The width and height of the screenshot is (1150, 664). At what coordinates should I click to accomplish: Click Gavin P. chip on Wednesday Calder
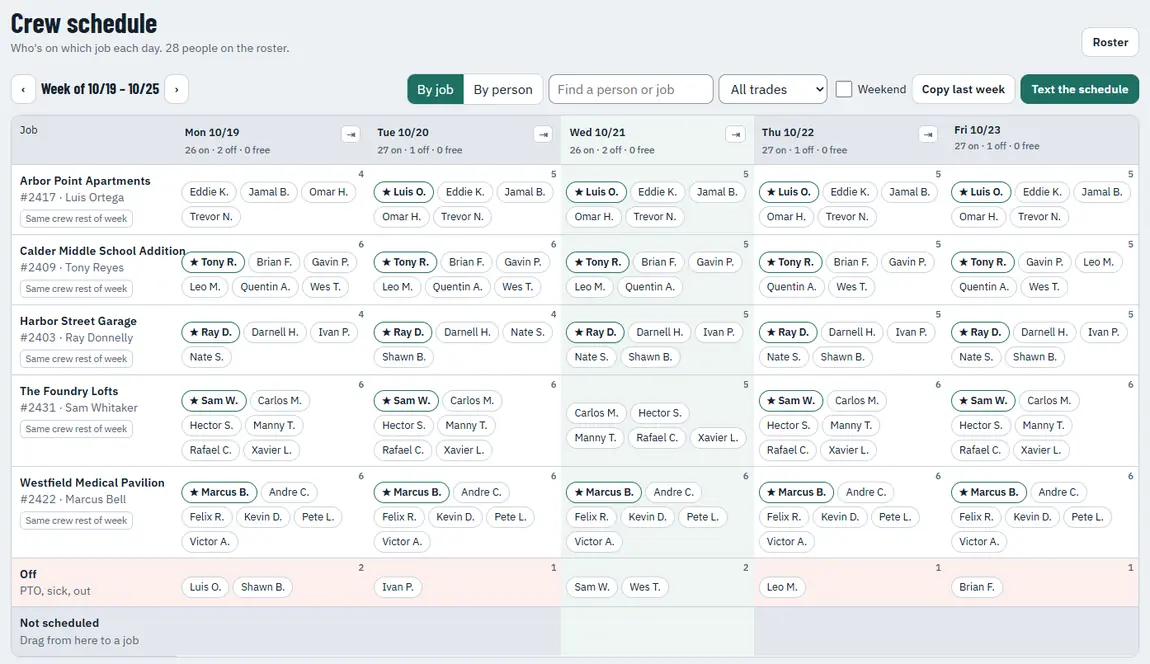715,263
